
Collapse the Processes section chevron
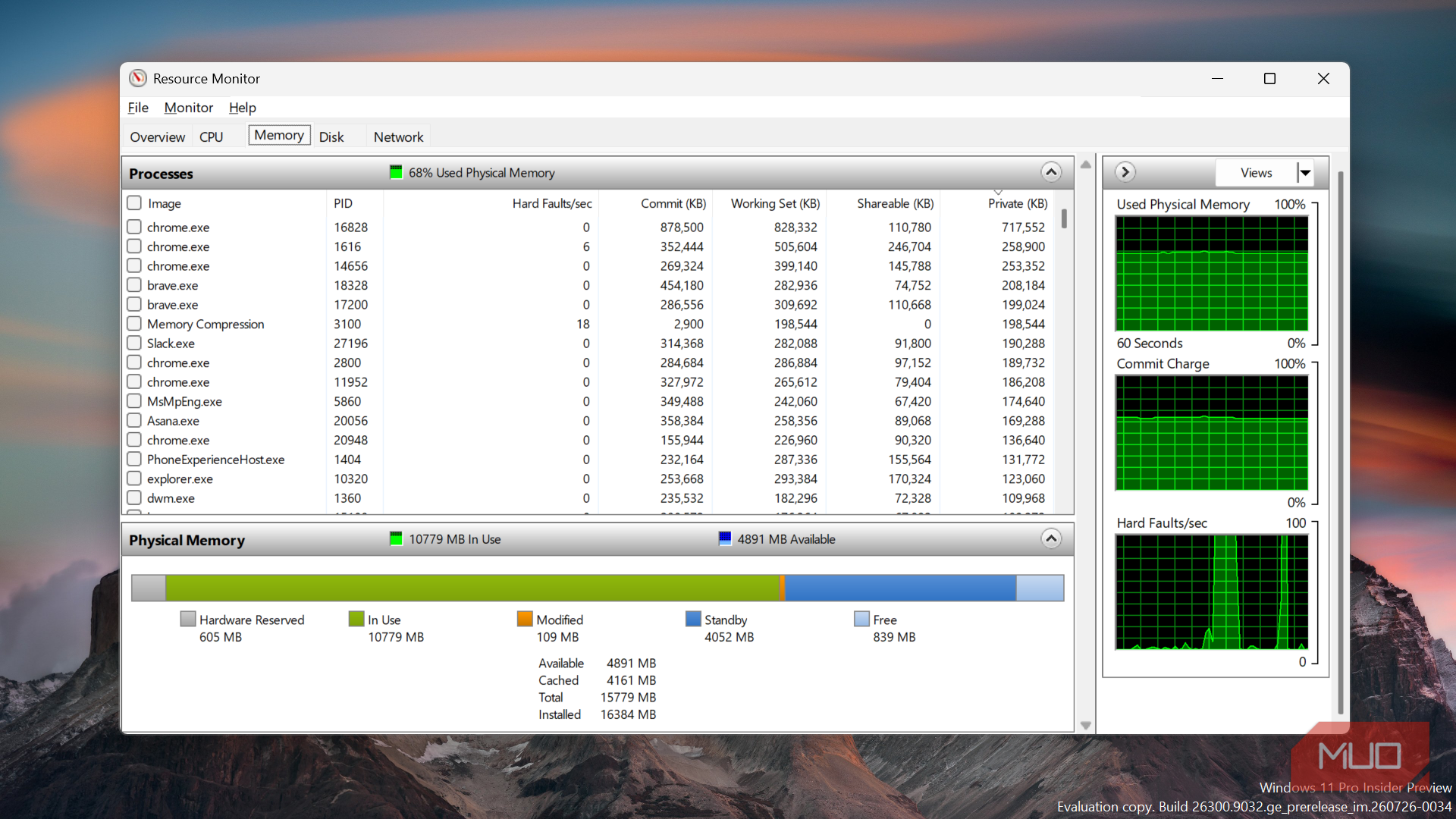(x=1051, y=172)
